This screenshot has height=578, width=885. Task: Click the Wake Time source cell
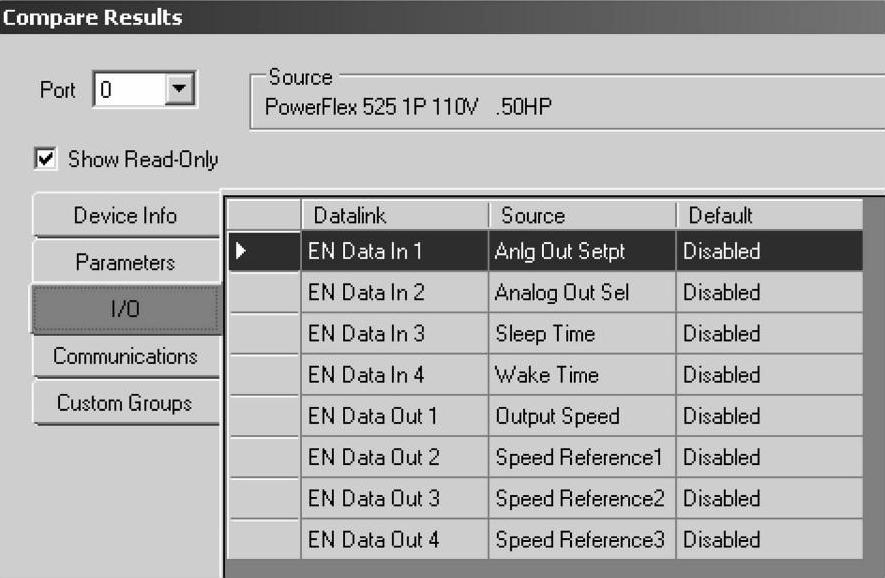pos(582,374)
